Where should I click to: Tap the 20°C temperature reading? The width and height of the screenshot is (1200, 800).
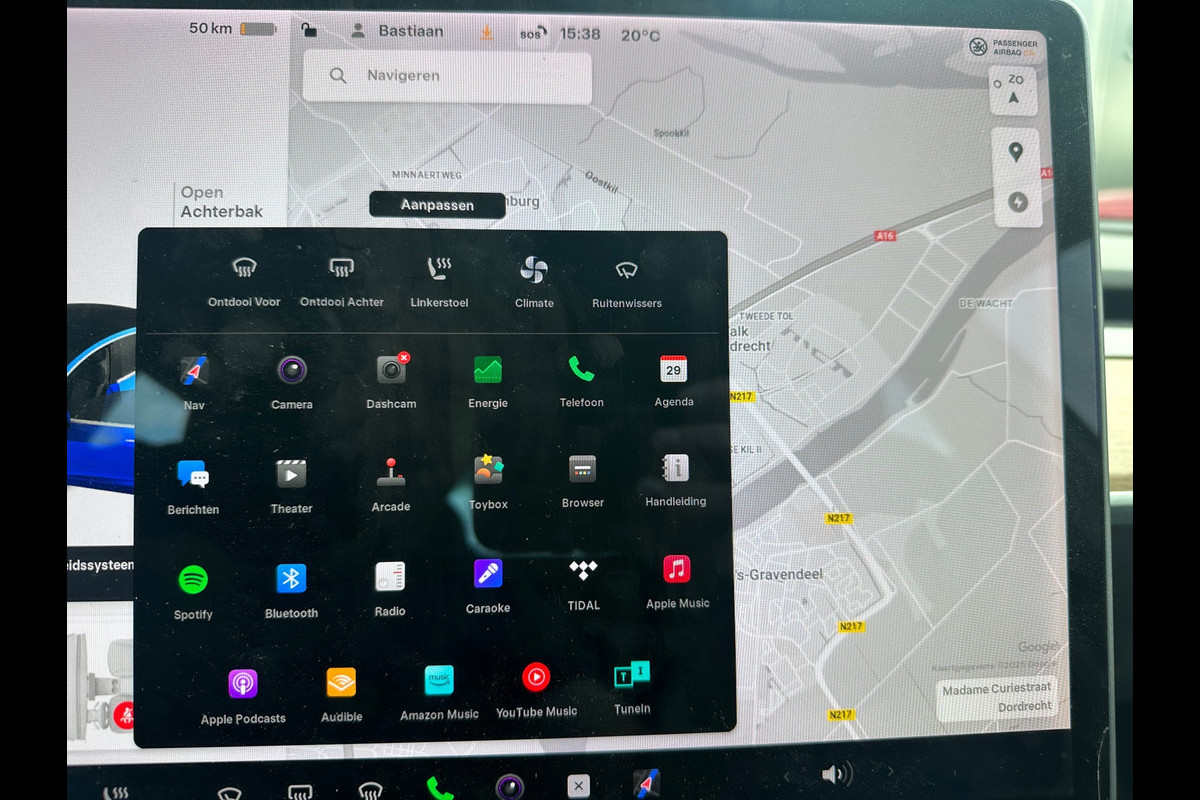(640, 35)
